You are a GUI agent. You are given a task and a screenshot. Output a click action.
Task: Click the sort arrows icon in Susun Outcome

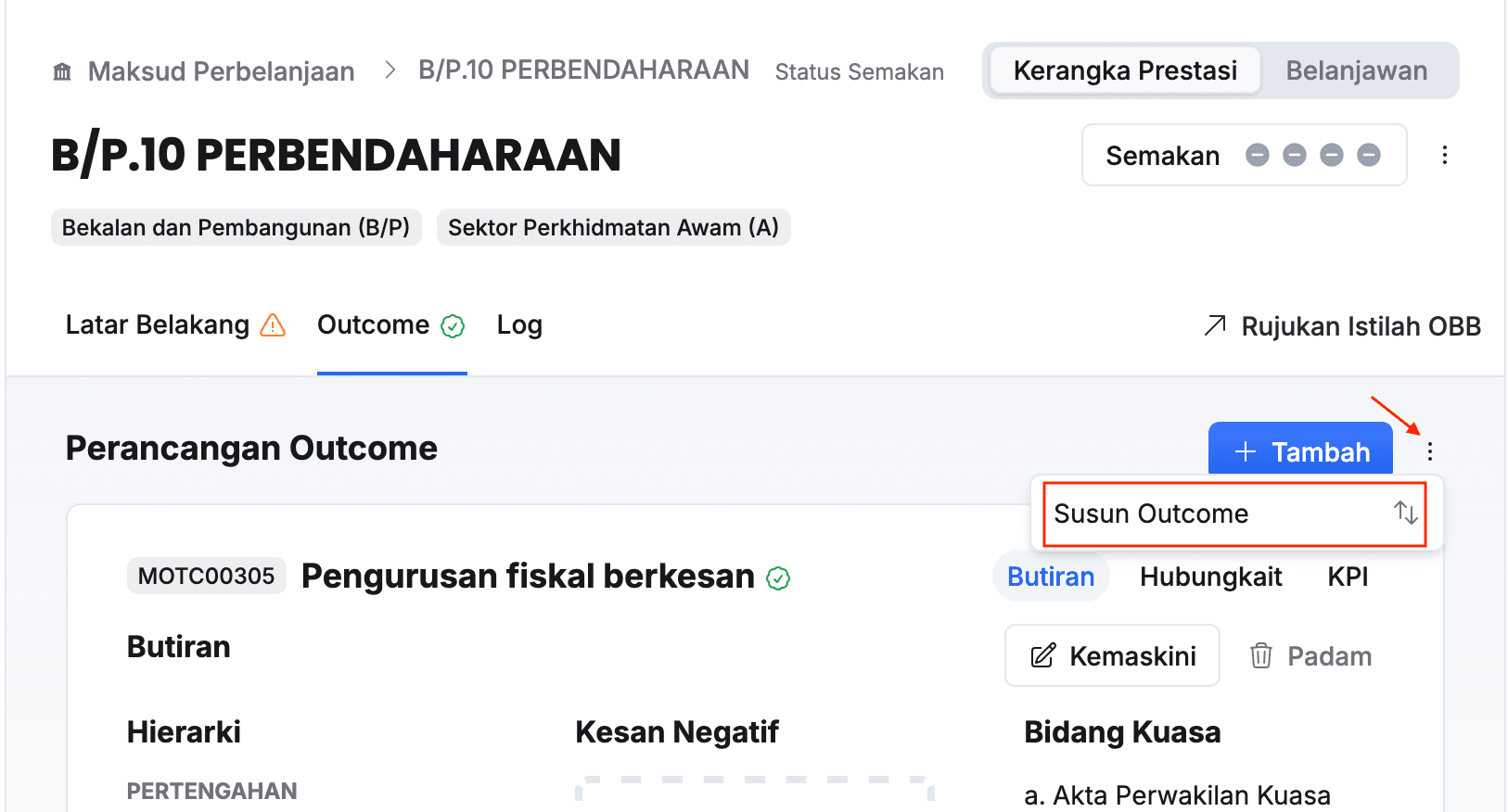pyautogui.click(x=1405, y=513)
